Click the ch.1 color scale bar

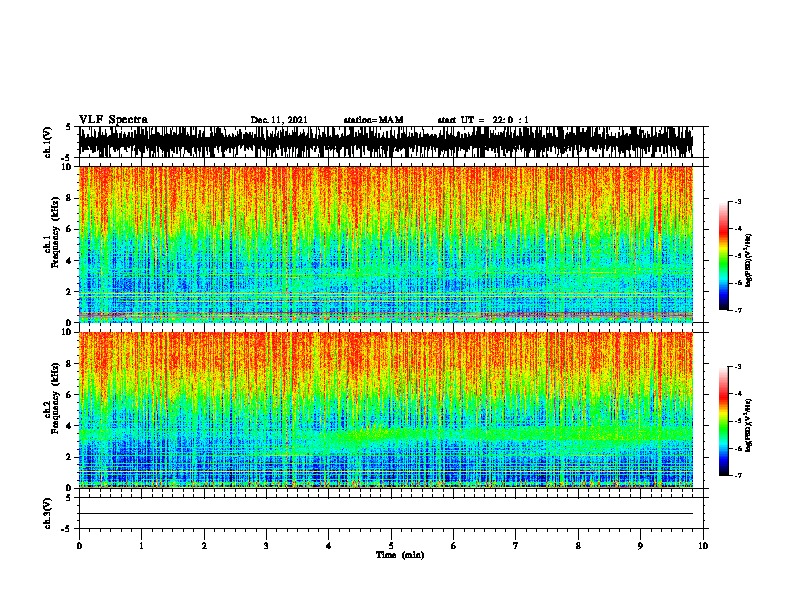tap(723, 256)
